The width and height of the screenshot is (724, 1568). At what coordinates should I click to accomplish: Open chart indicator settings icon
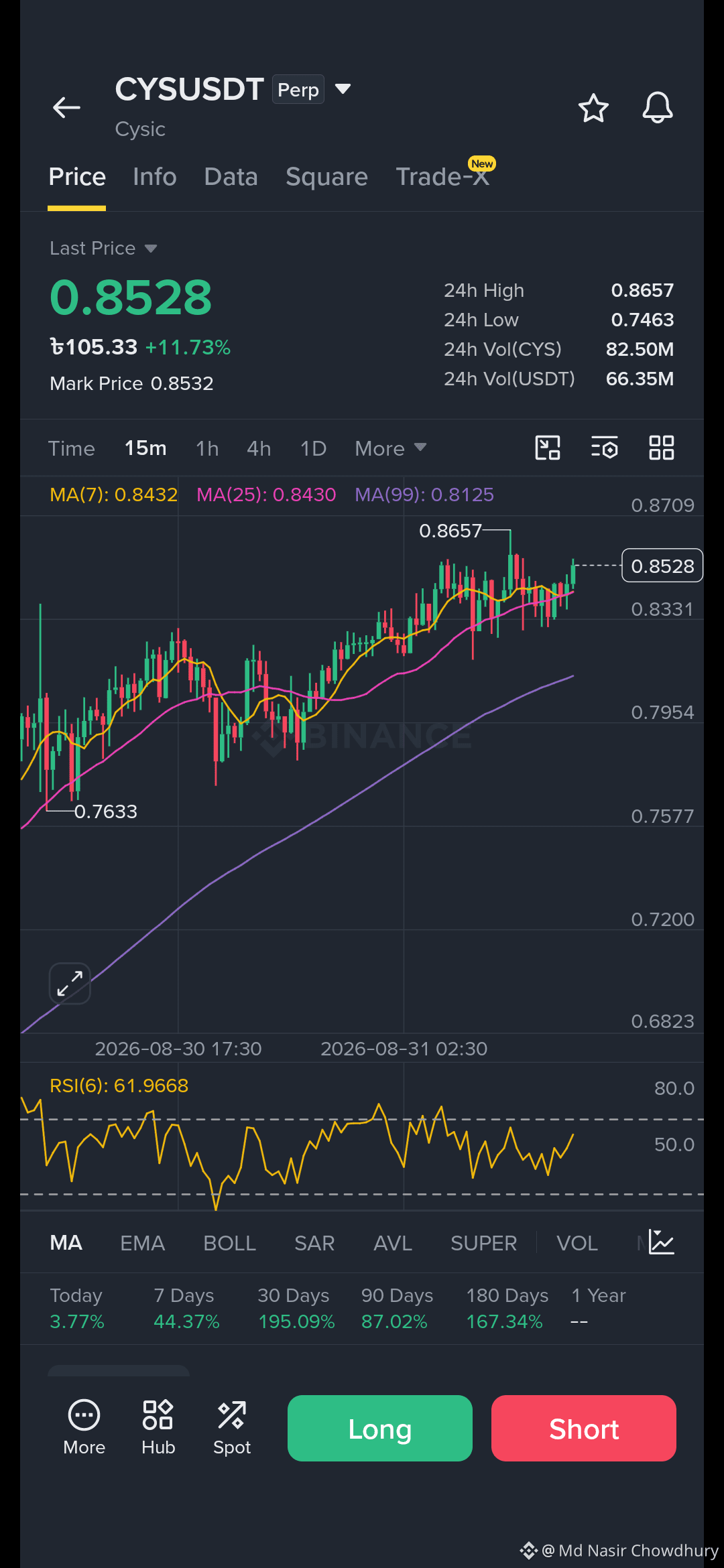(x=605, y=448)
